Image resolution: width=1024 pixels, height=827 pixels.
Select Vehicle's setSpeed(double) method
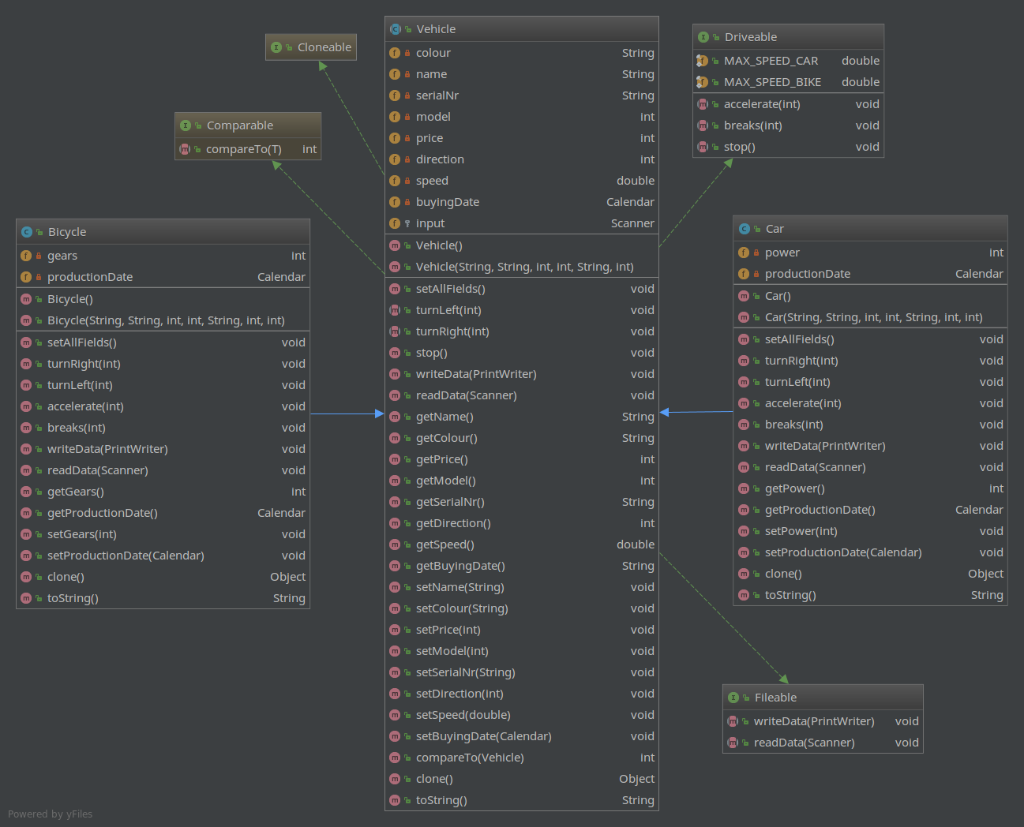click(x=522, y=715)
